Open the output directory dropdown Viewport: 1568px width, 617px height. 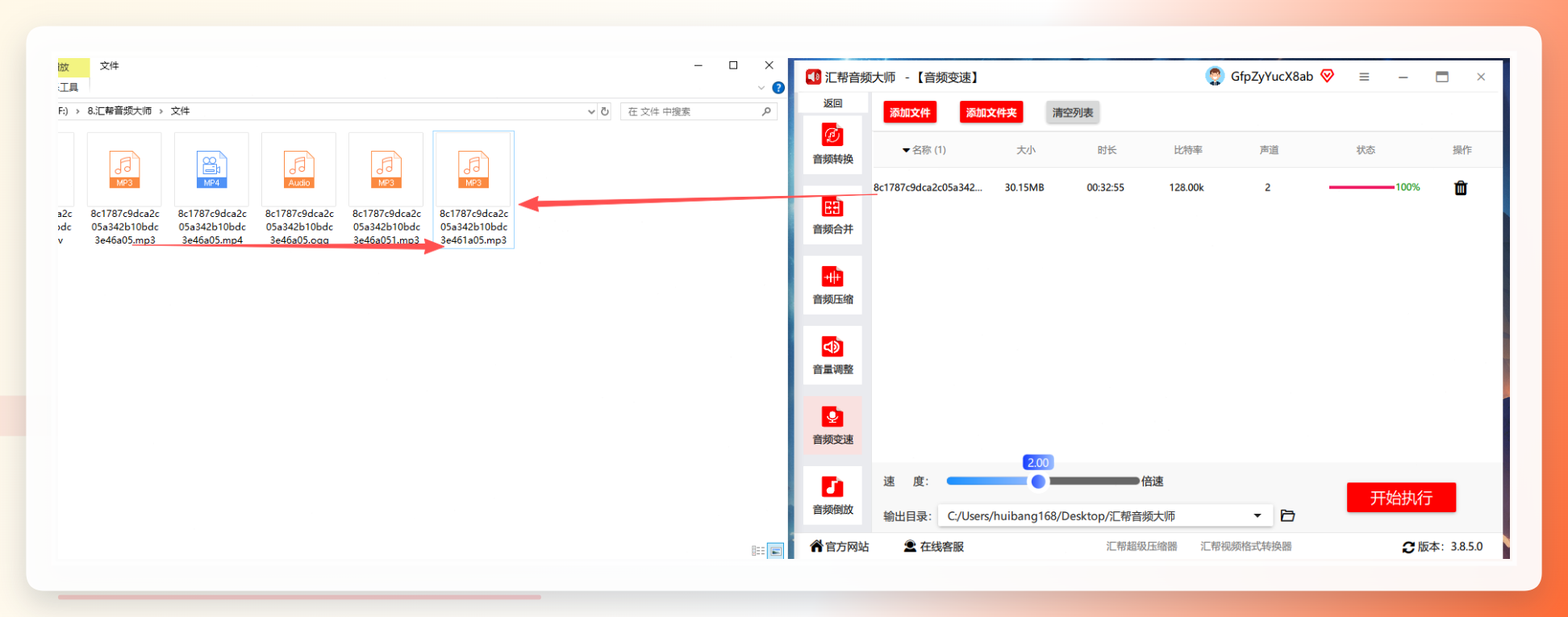click(x=1257, y=515)
